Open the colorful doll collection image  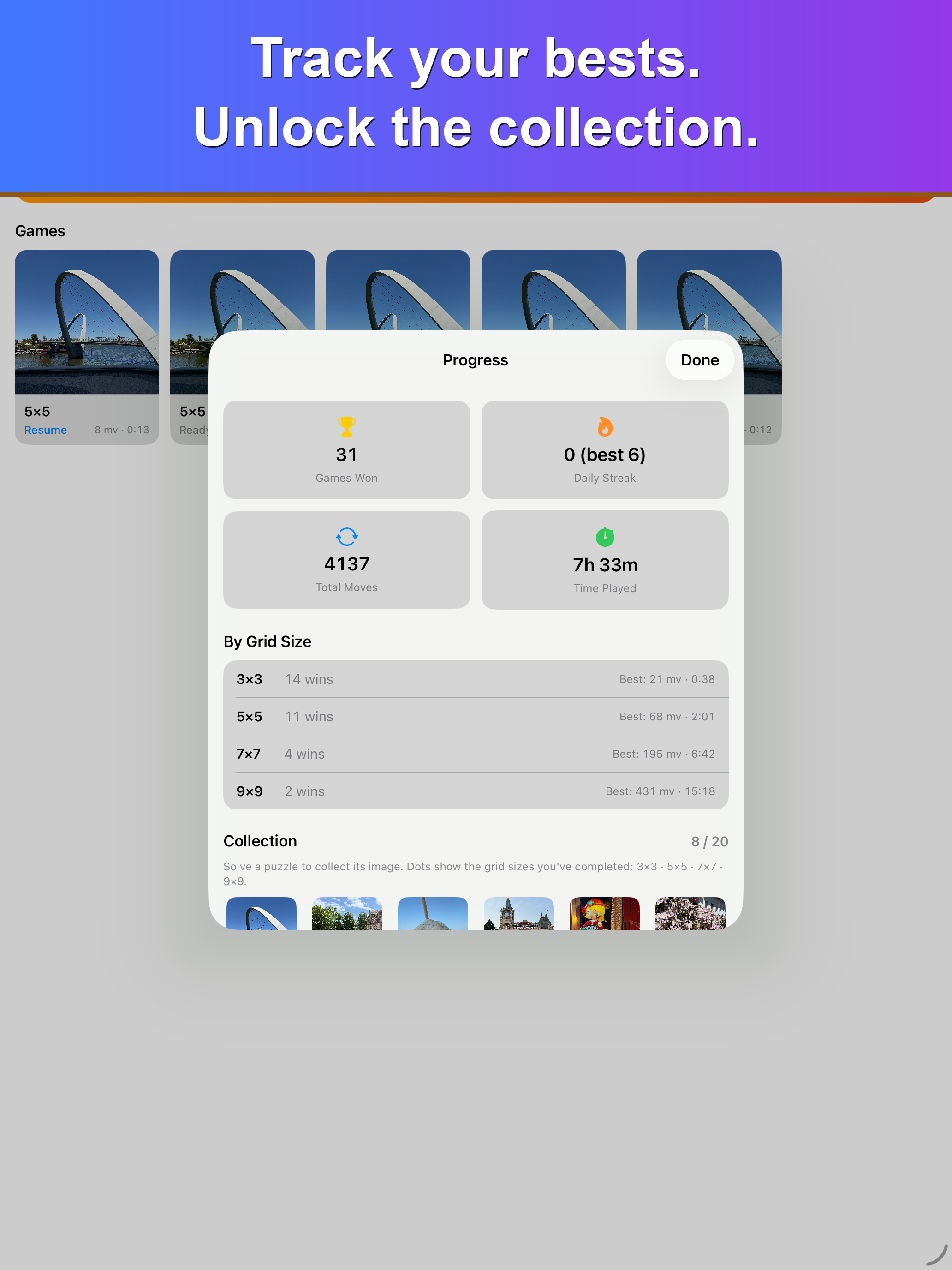pos(604,913)
